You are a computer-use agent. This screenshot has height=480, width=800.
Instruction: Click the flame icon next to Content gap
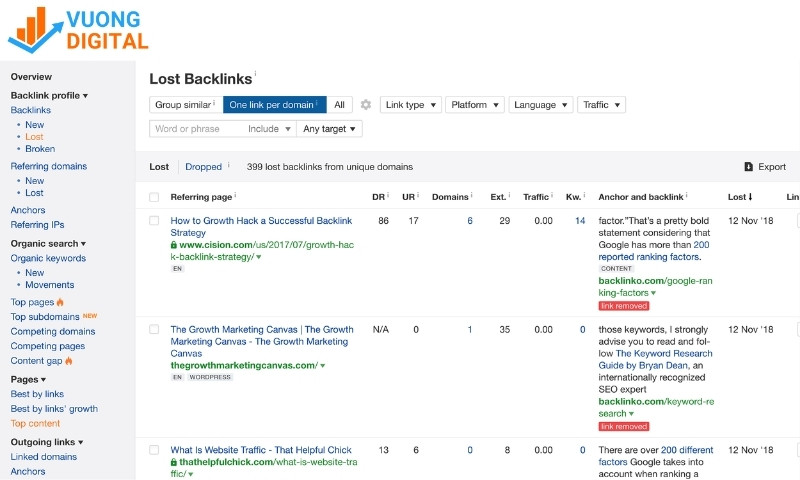[x=69, y=361]
